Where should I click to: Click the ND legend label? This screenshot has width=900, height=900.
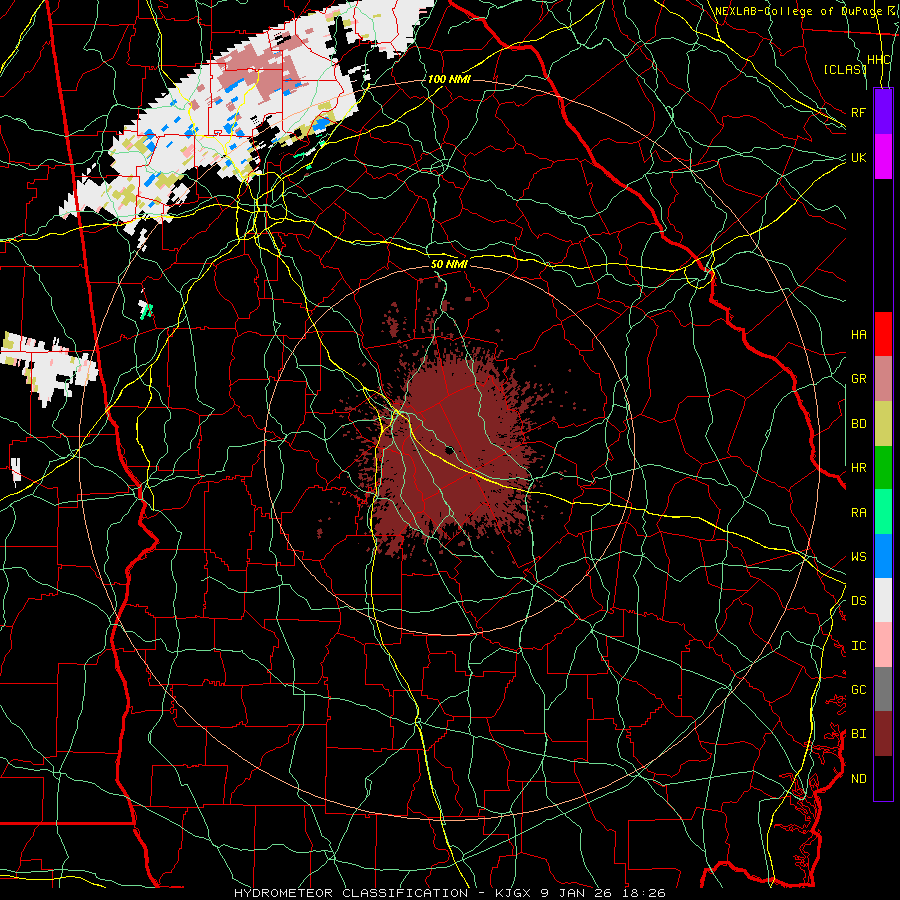(858, 779)
